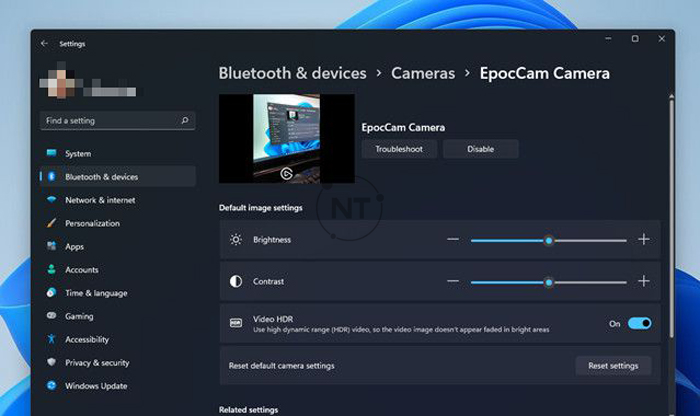This screenshot has height=416, width=700.
Task: Decrease brightness with the minus button
Action: coord(453,239)
